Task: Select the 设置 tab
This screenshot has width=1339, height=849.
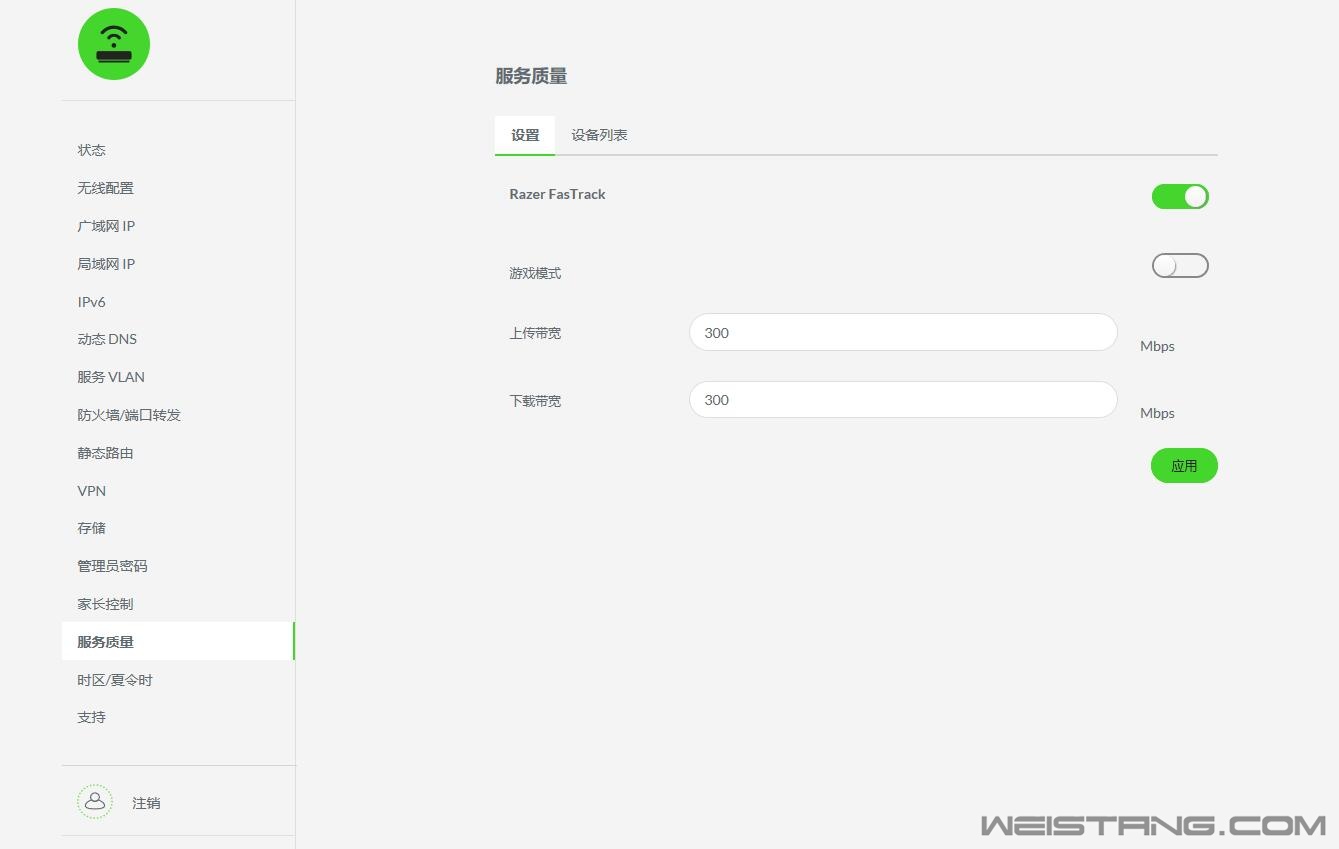Action: (x=525, y=135)
